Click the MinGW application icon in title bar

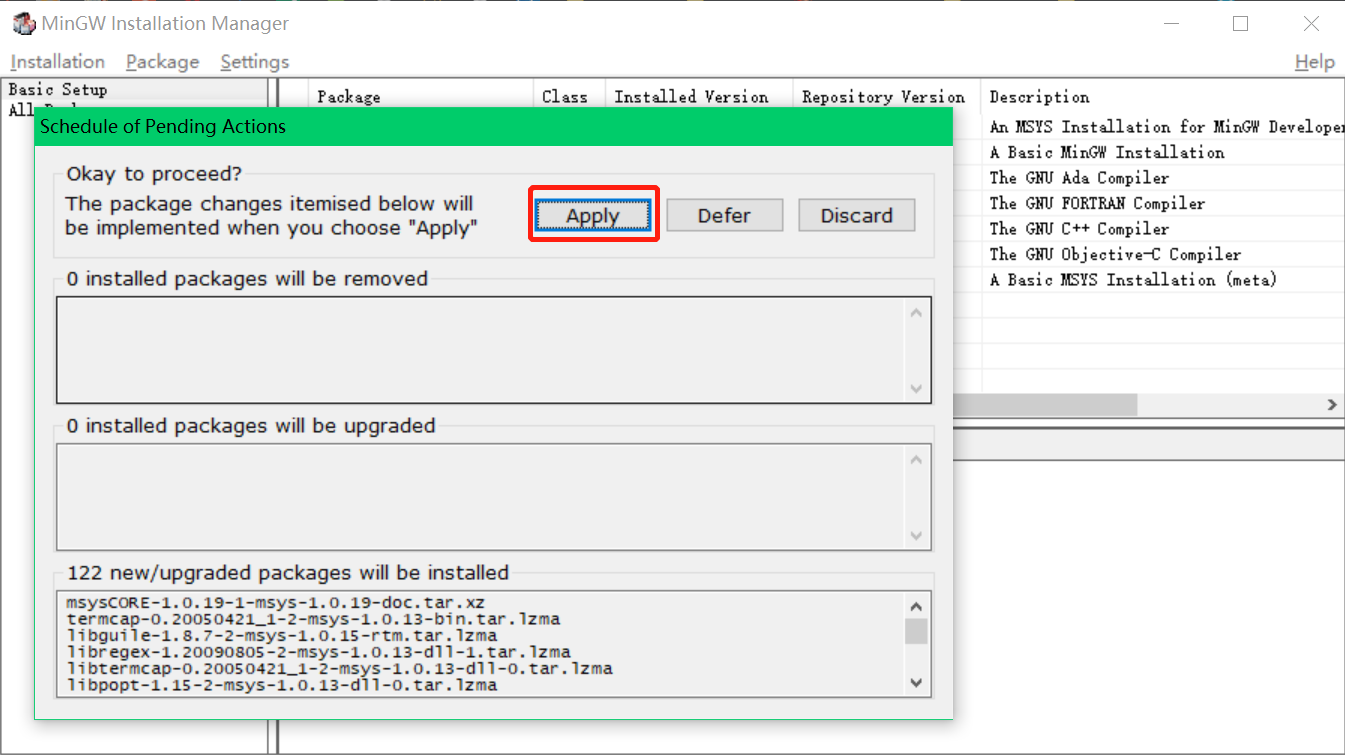(x=22, y=22)
